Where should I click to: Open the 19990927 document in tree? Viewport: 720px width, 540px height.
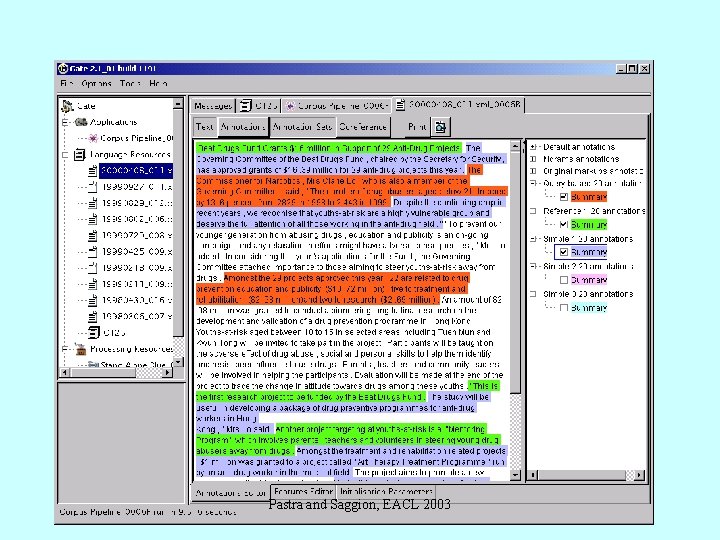(x=136, y=187)
